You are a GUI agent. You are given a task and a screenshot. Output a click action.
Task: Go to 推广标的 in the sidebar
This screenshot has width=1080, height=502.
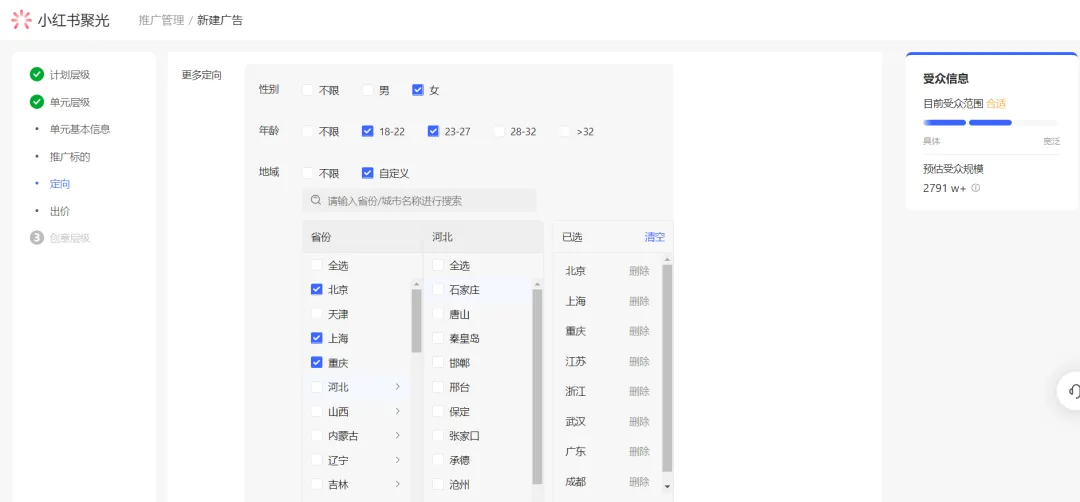pos(70,156)
